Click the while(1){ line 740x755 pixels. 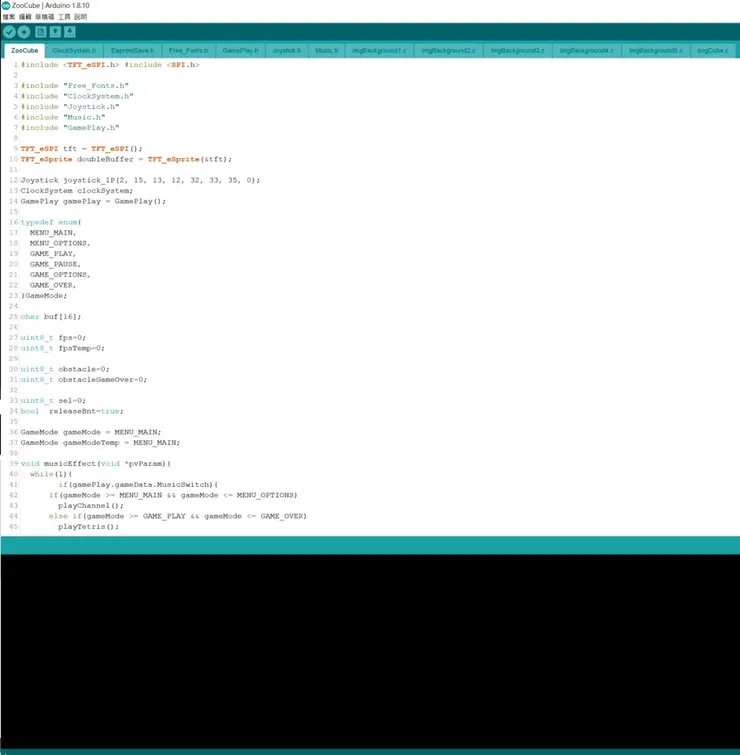pyautogui.click(x=51, y=475)
